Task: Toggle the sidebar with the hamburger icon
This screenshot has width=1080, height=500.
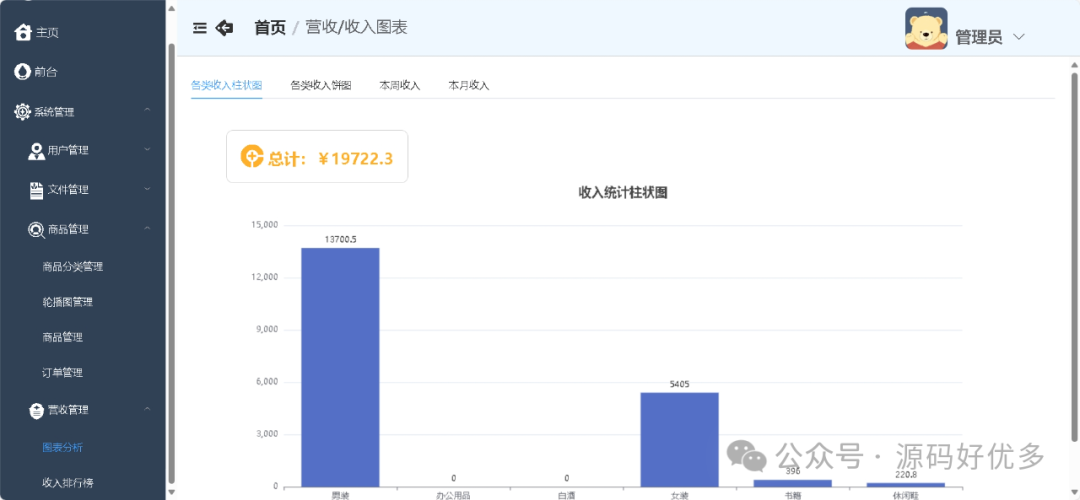Action: [200, 28]
